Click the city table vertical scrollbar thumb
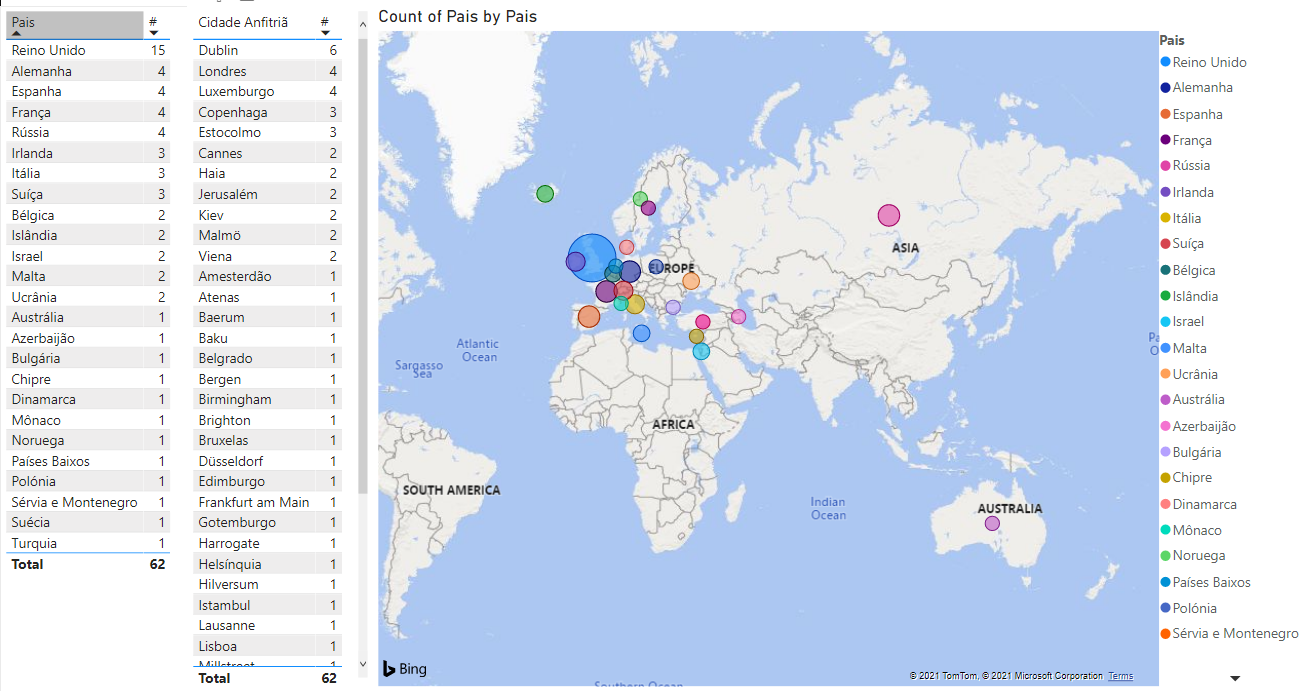 click(x=363, y=267)
